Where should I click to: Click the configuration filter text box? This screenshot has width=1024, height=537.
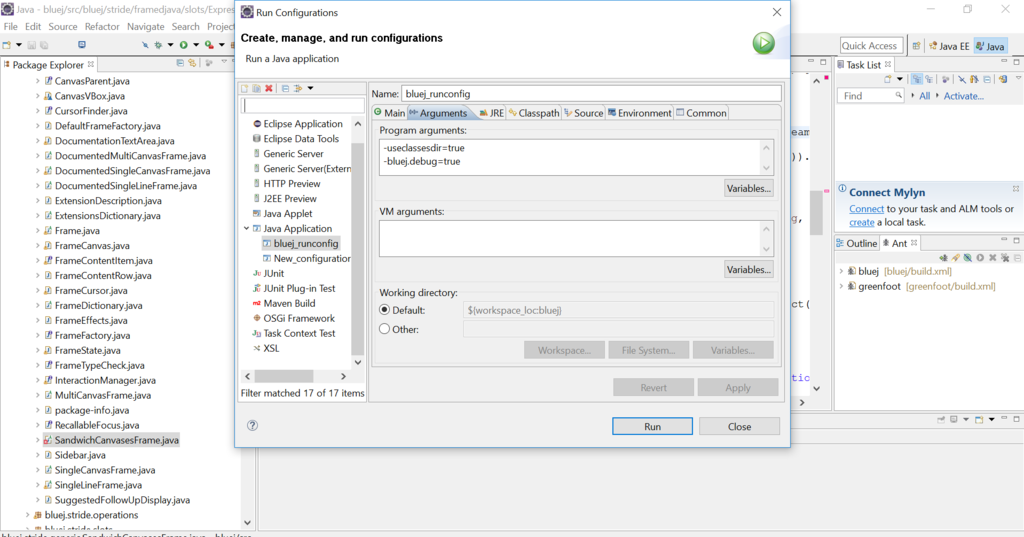point(303,105)
